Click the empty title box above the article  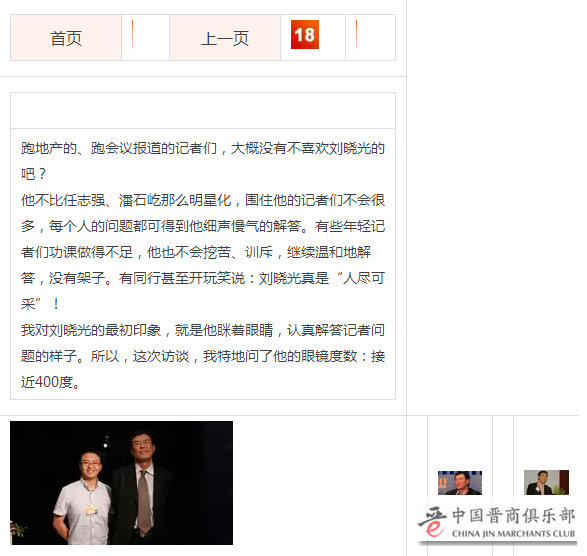(x=203, y=111)
